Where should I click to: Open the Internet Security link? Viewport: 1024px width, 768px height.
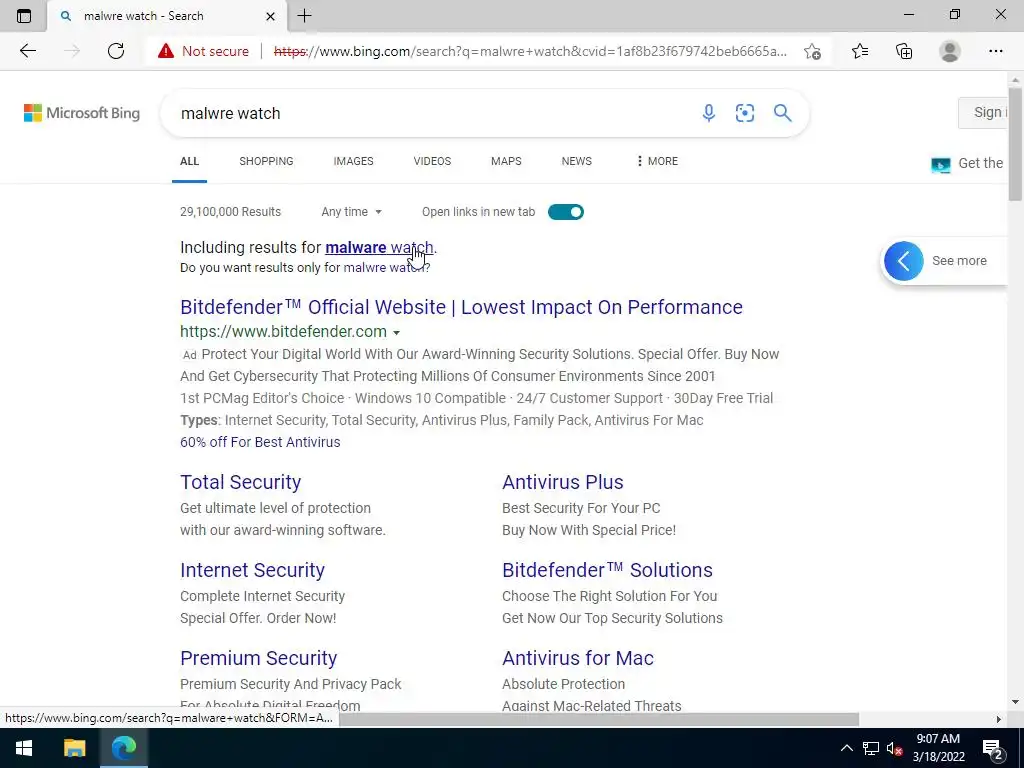coord(252,570)
